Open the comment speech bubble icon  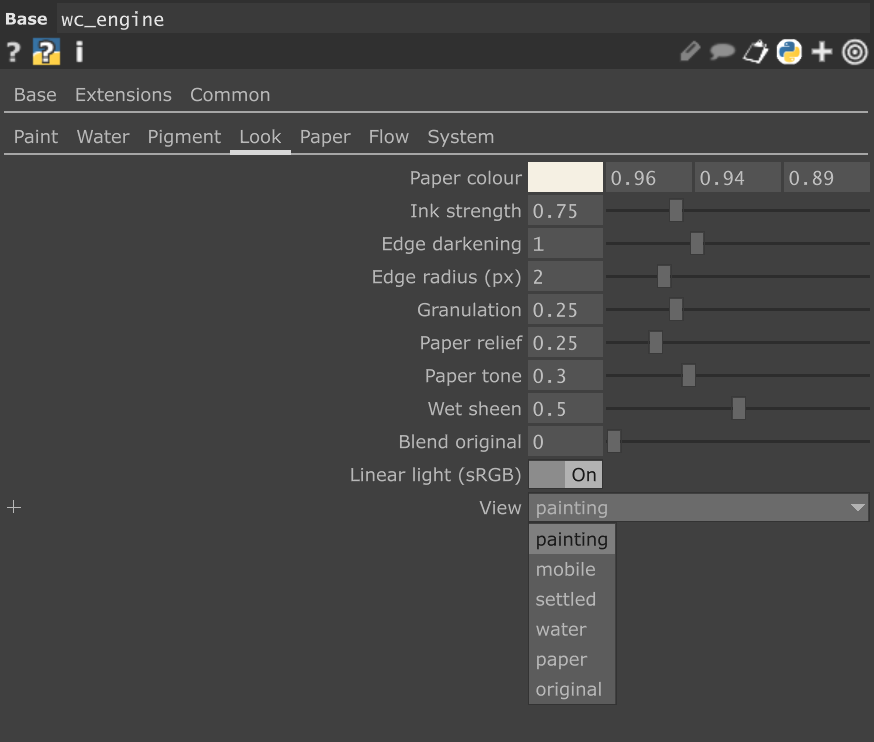click(x=722, y=52)
